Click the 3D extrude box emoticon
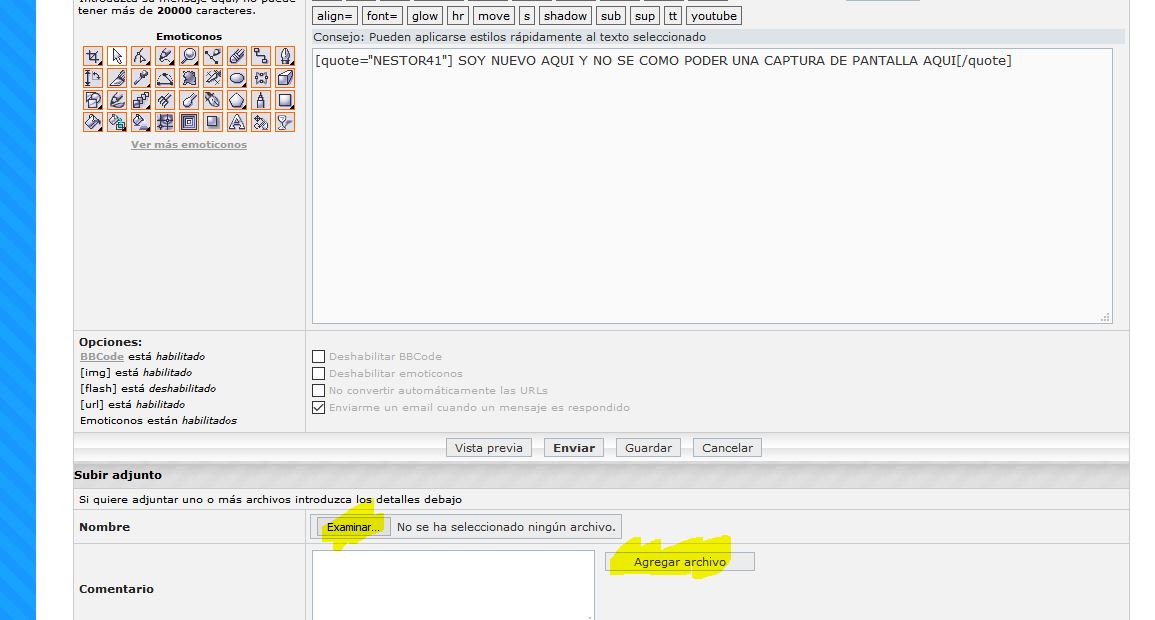 coord(285,78)
